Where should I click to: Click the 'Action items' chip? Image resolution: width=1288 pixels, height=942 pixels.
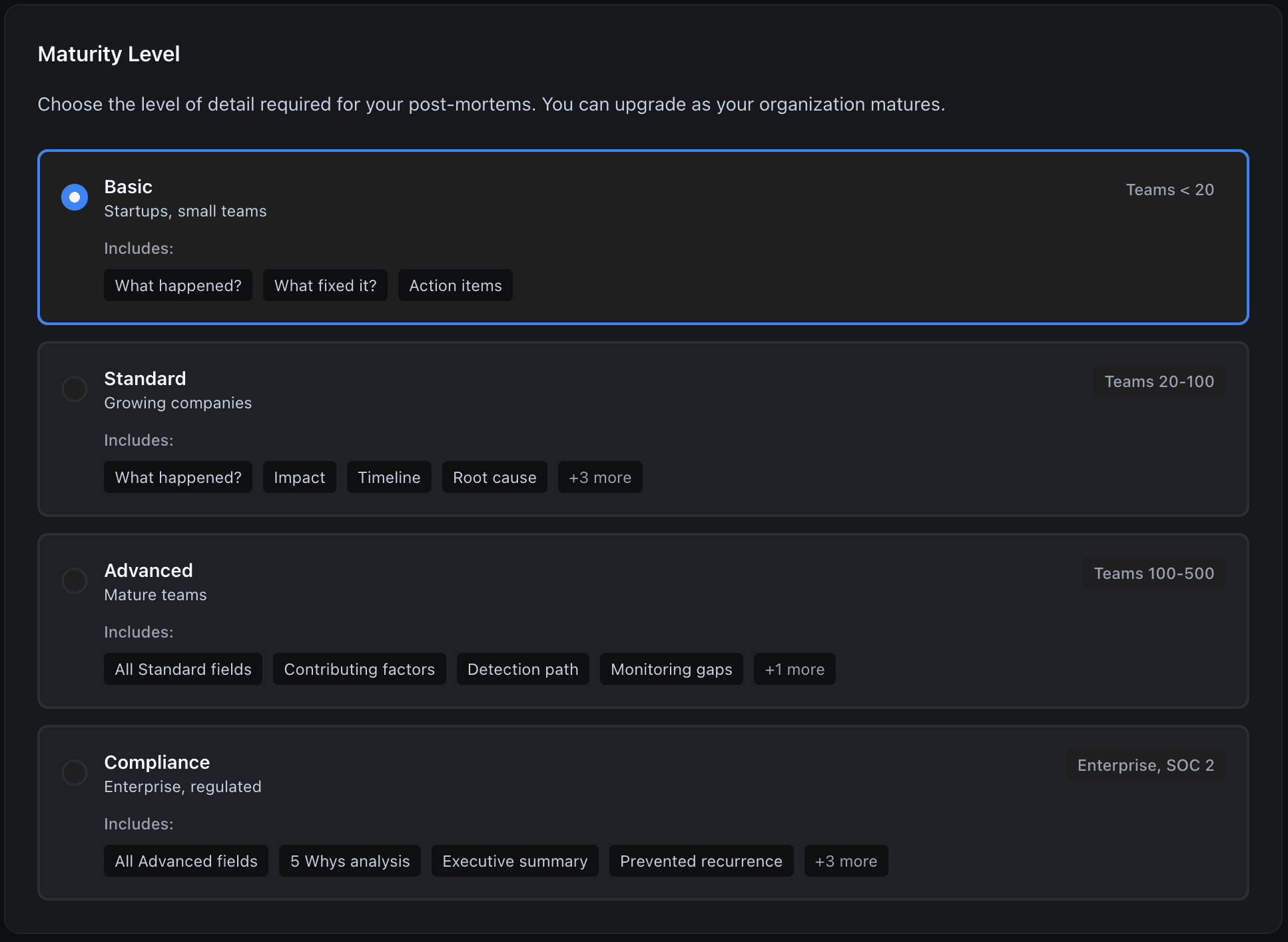(455, 286)
